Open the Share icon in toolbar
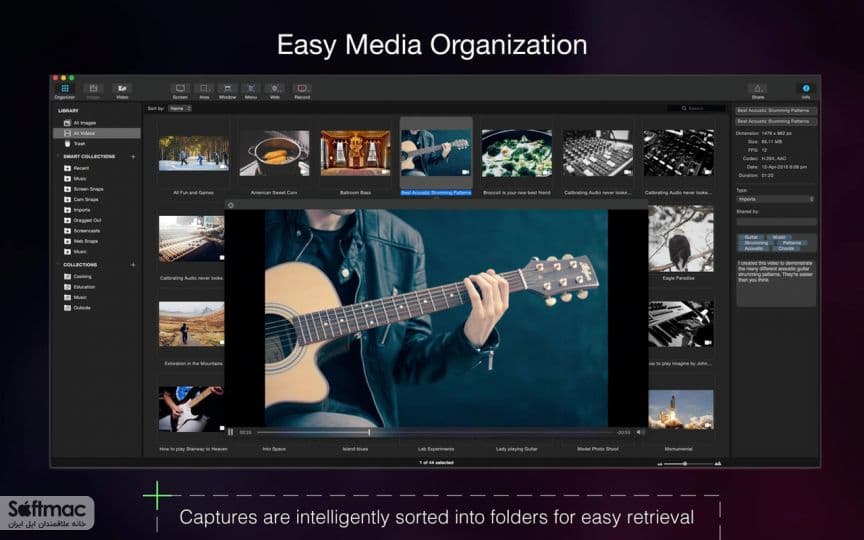The height and width of the screenshot is (540, 864). point(758,89)
